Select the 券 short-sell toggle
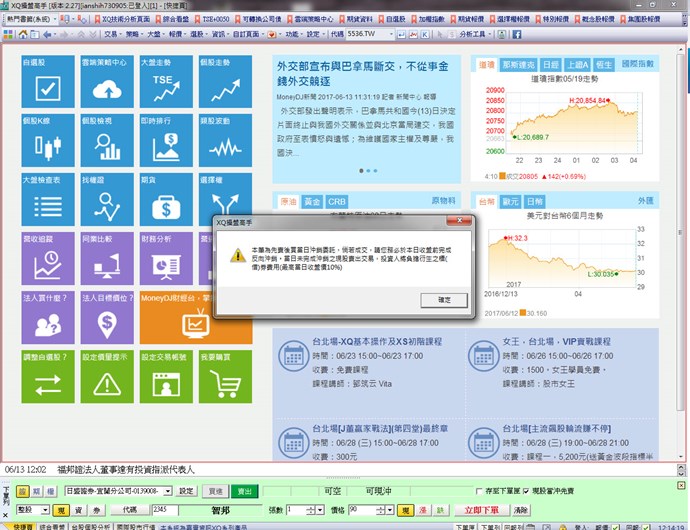690x530 pixels. (x=97, y=510)
